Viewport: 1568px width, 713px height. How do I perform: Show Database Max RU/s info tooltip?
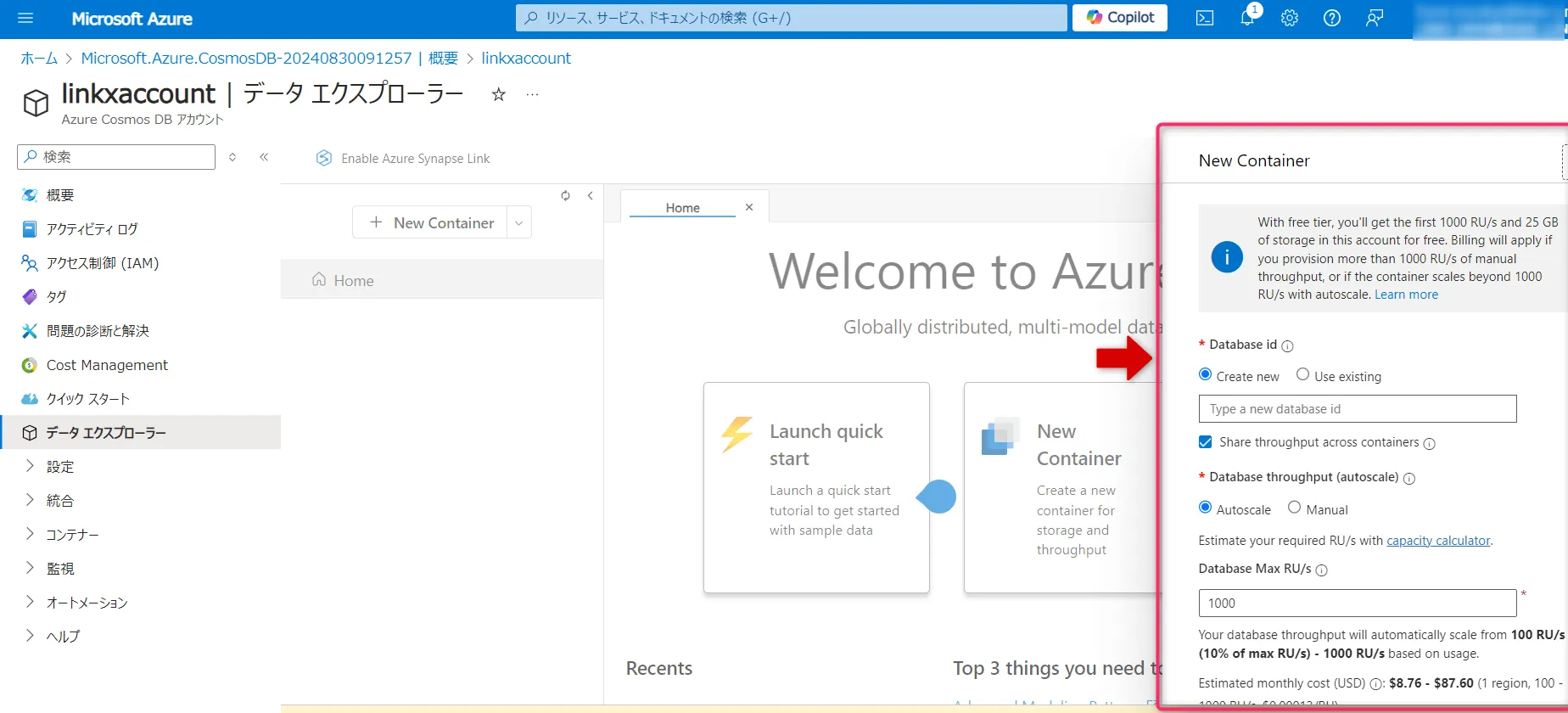[1321, 570]
